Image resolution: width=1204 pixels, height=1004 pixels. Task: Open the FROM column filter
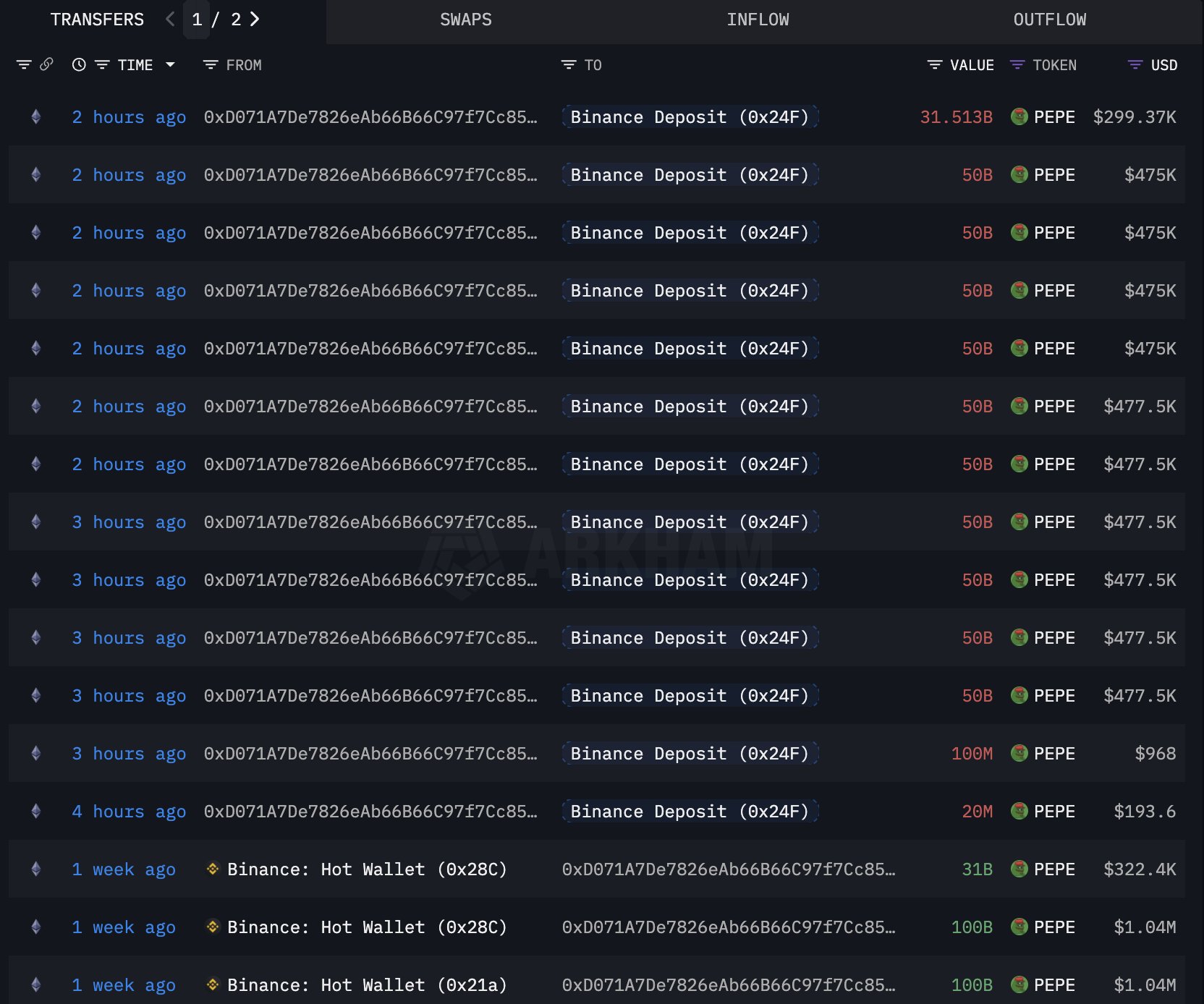pyautogui.click(x=211, y=65)
